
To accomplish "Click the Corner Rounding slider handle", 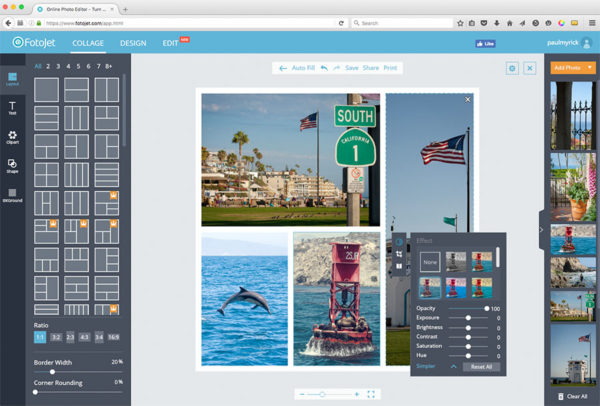I will (x=36, y=392).
